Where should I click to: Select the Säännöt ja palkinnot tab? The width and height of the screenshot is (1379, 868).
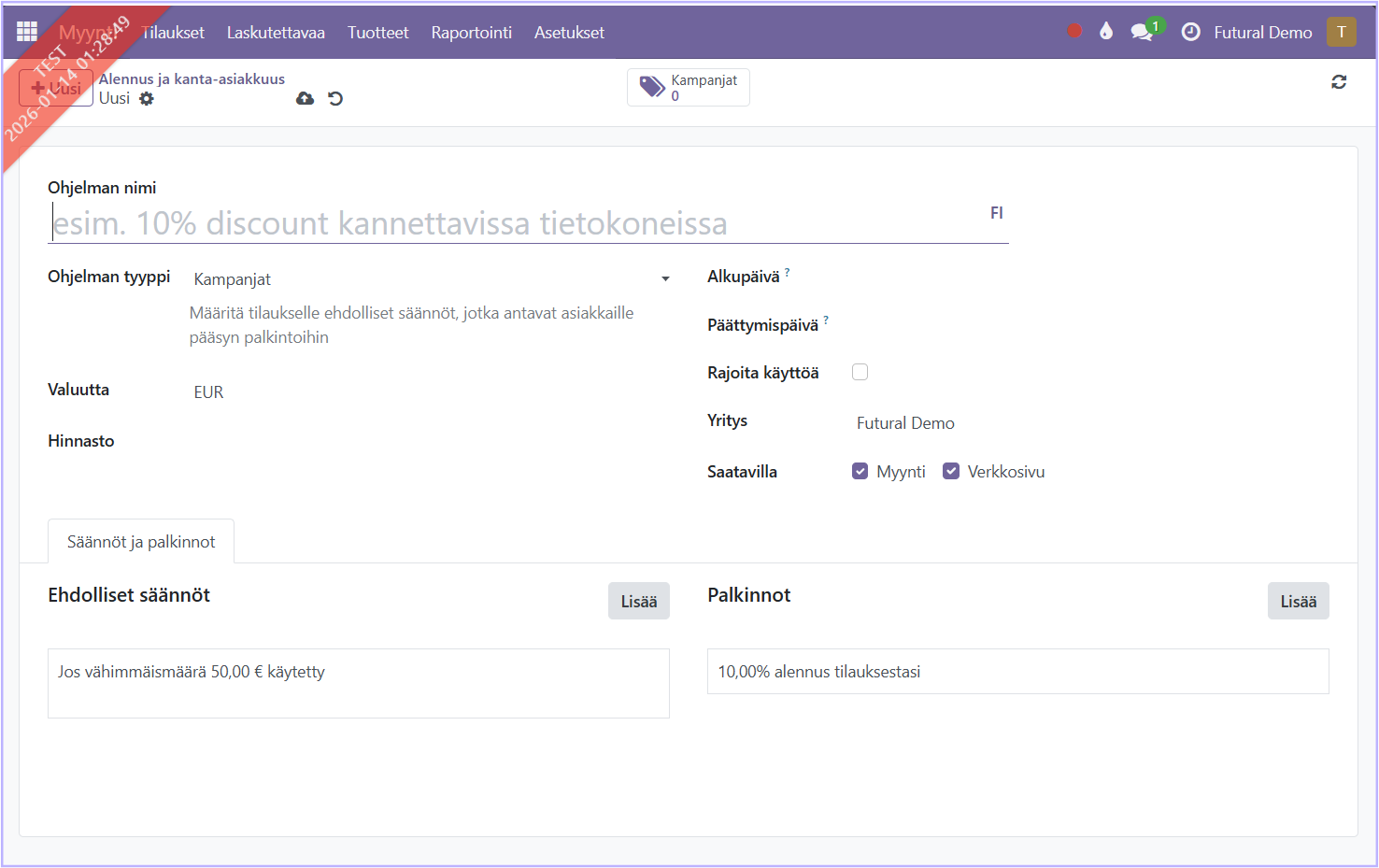[x=141, y=542]
